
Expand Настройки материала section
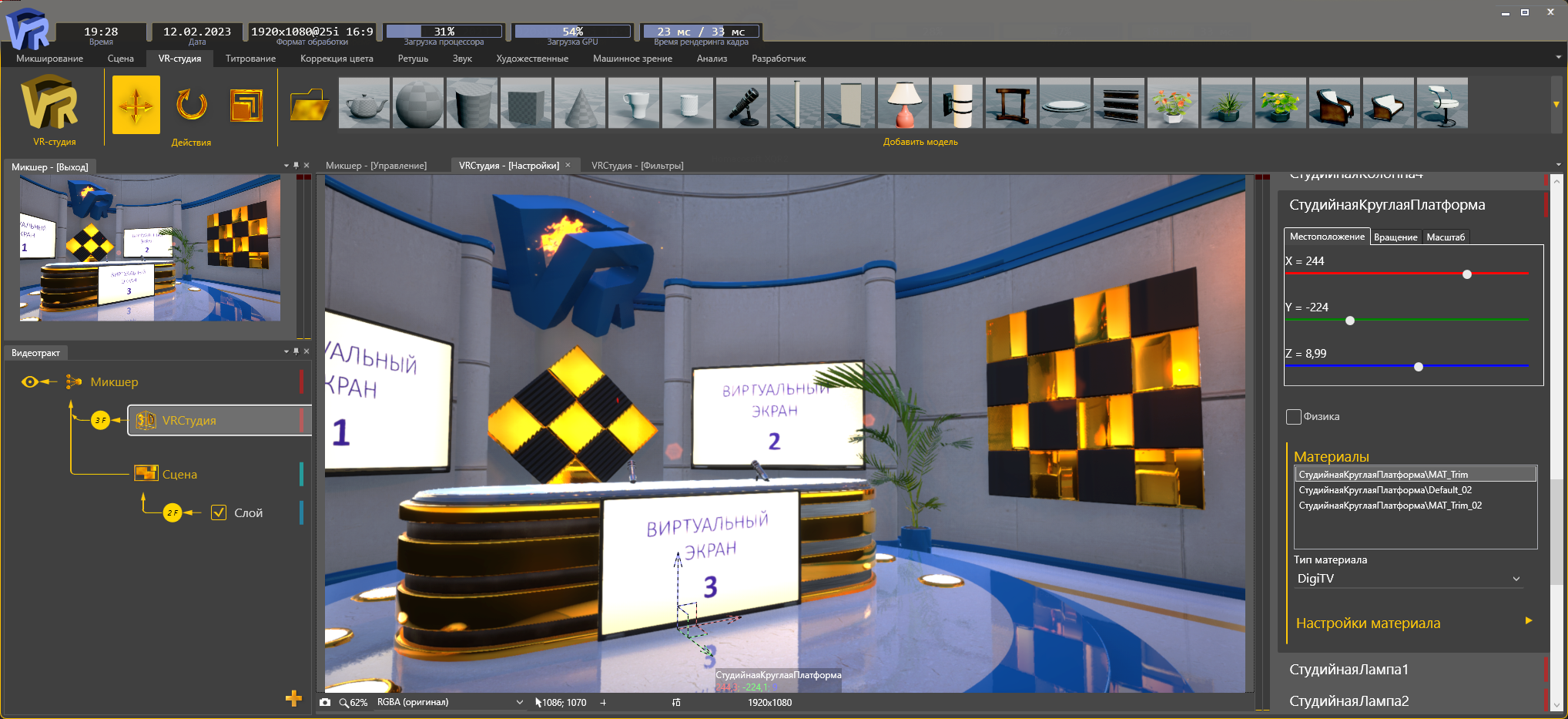(x=1528, y=621)
